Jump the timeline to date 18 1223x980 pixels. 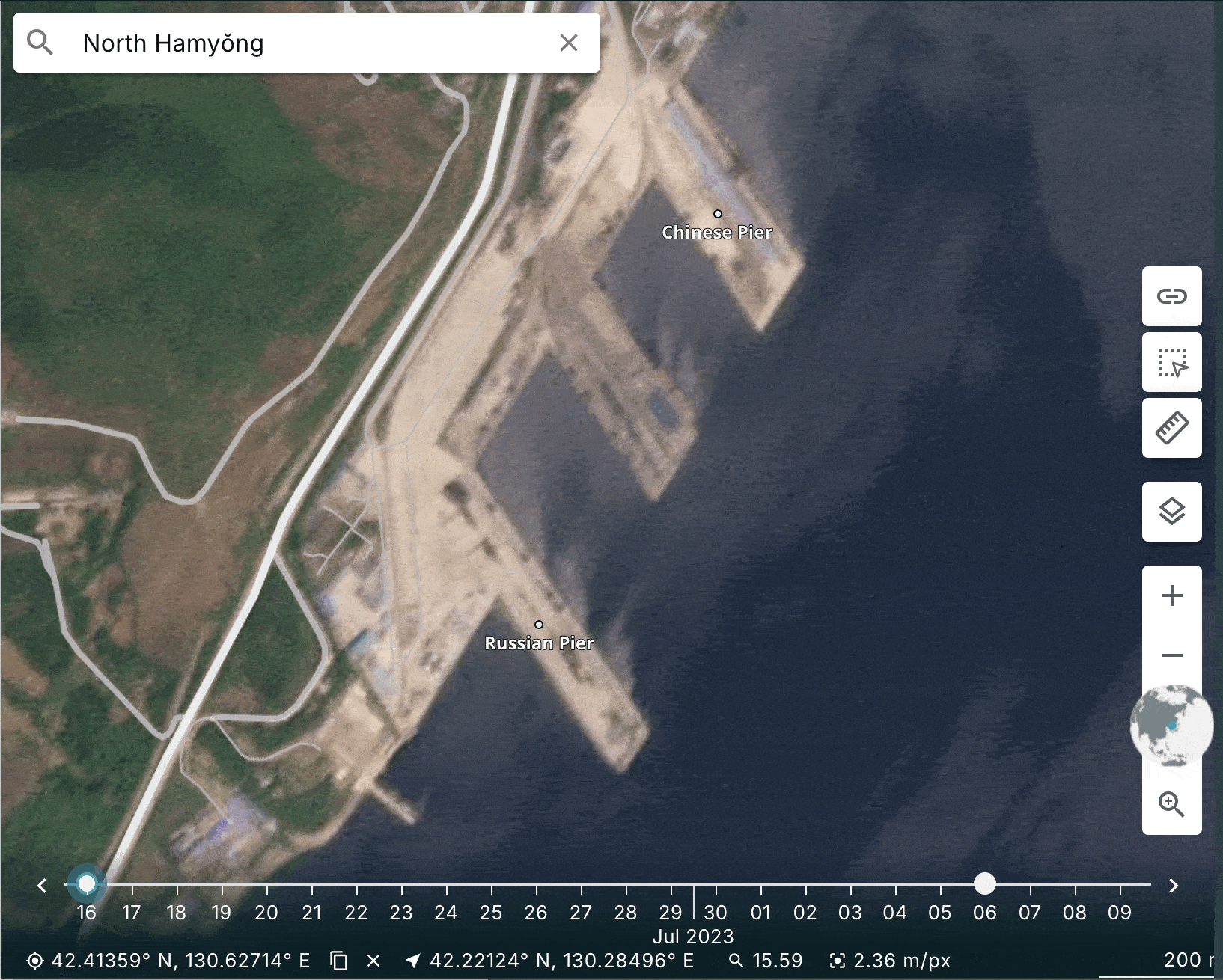click(x=177, y=912)
